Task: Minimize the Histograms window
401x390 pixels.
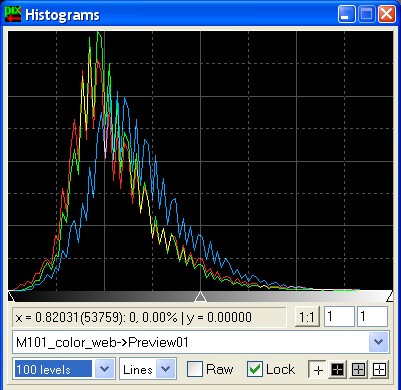Action: coord(347,15)
